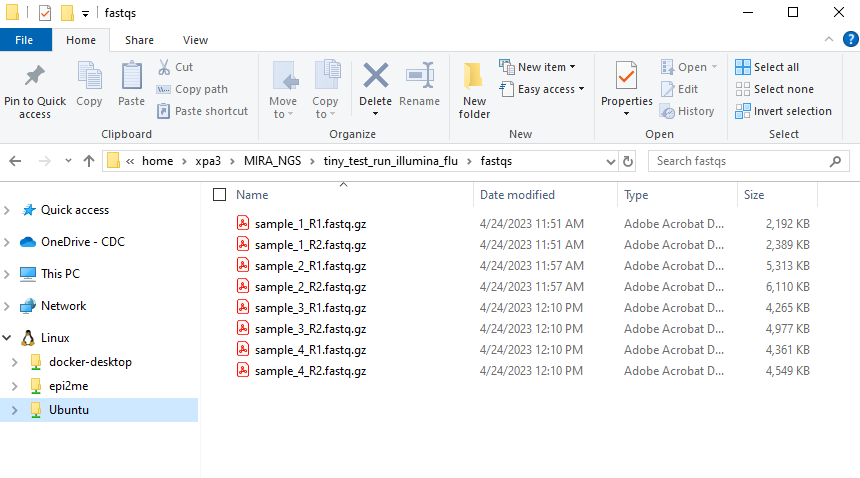Click the Cut scissors icon
Screen dimensions: 860x478
pos(164,67)
